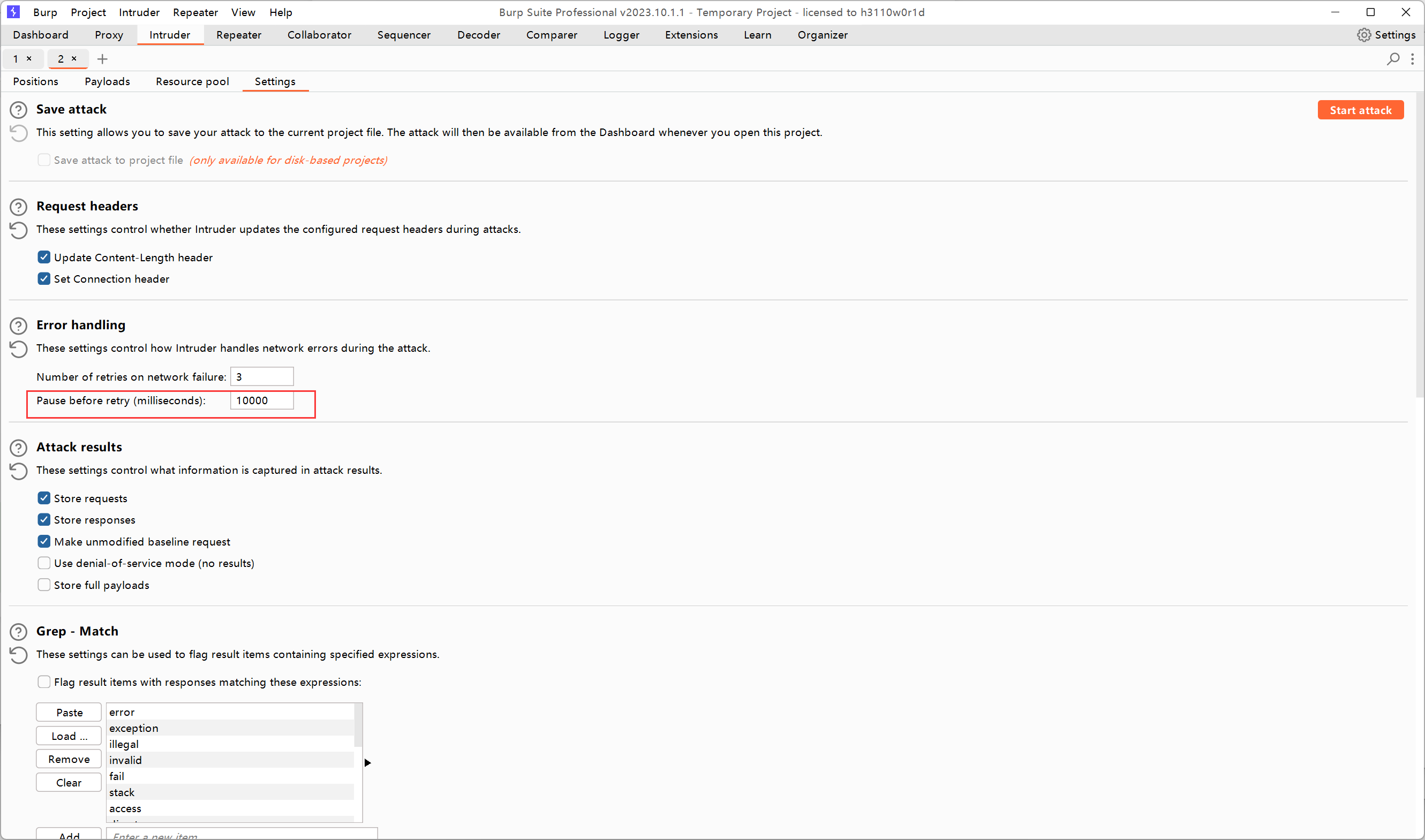The image size is (1425, 840).
Task: Open the Organizer tab
Action: pyautogui.click(x=823, y=35)
